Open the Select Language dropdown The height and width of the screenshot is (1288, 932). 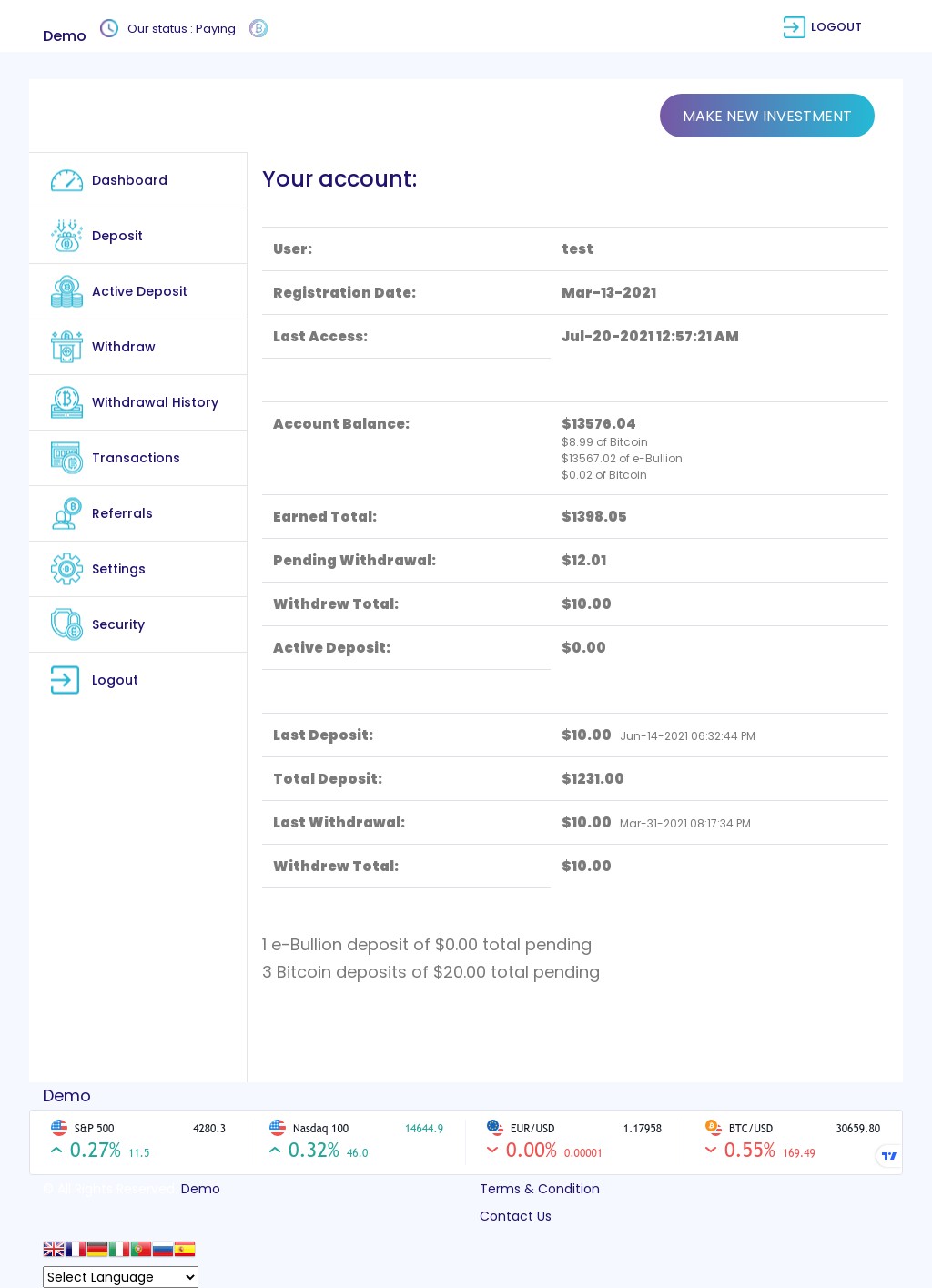(120, 1277)
